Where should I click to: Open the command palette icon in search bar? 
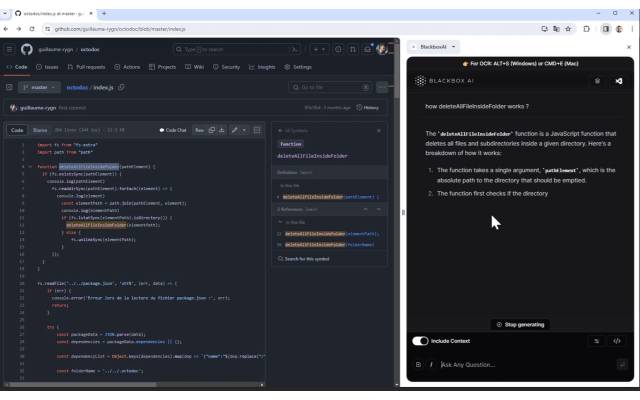pos(295,49)
